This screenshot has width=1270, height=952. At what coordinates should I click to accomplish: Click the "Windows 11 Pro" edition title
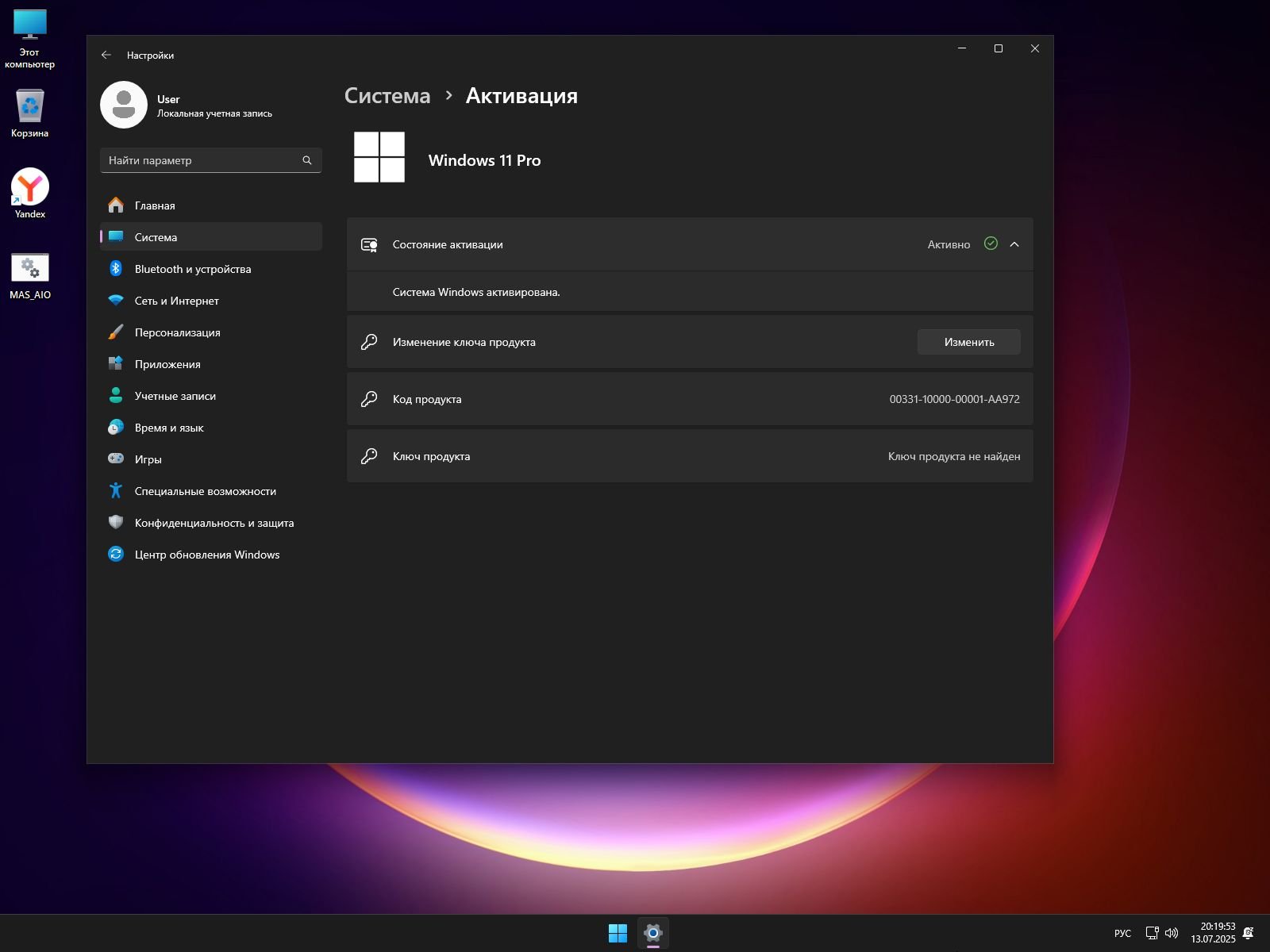click(x=484, y=160)
